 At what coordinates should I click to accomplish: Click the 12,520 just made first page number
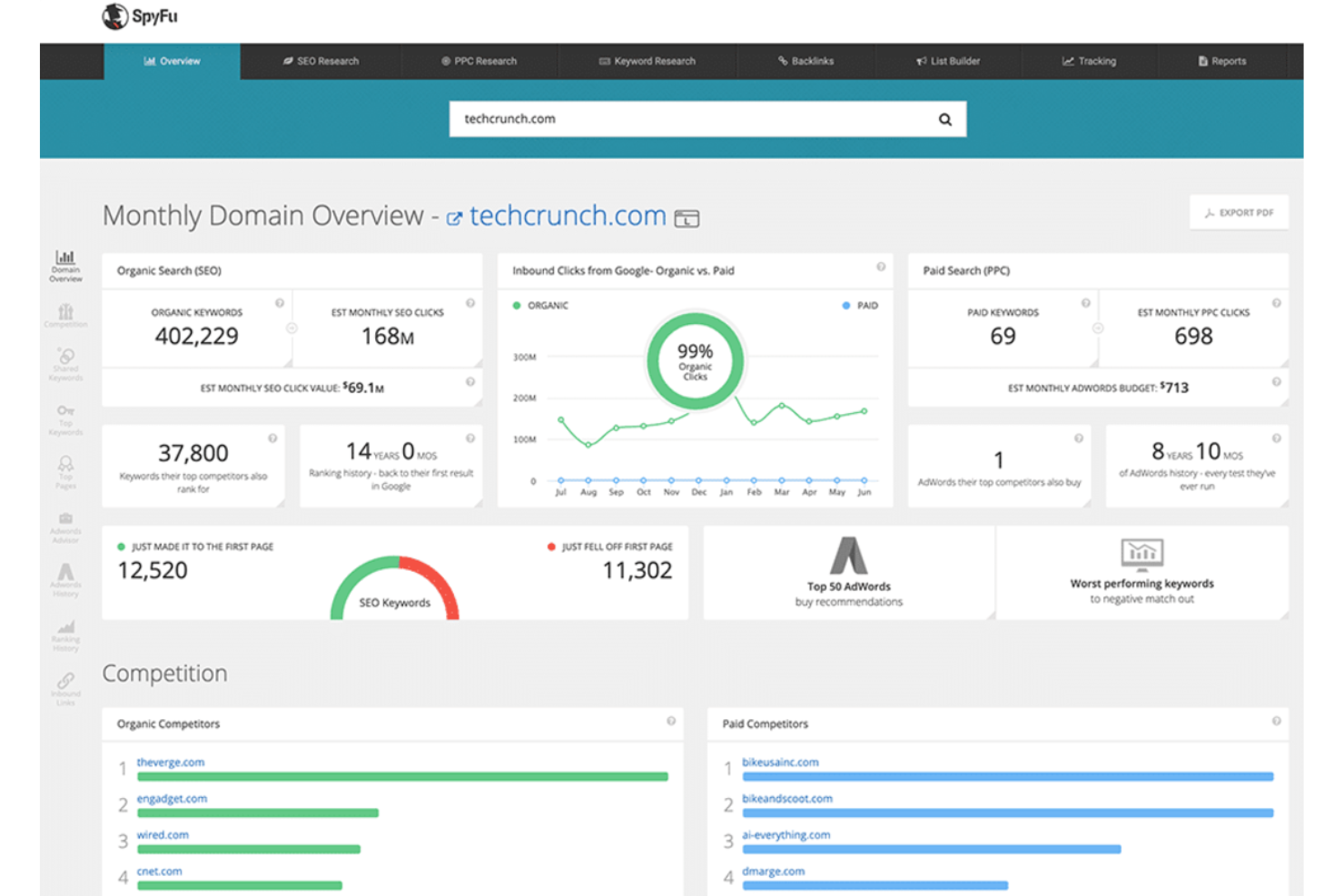pyautogui.click(x=153, y=571)
